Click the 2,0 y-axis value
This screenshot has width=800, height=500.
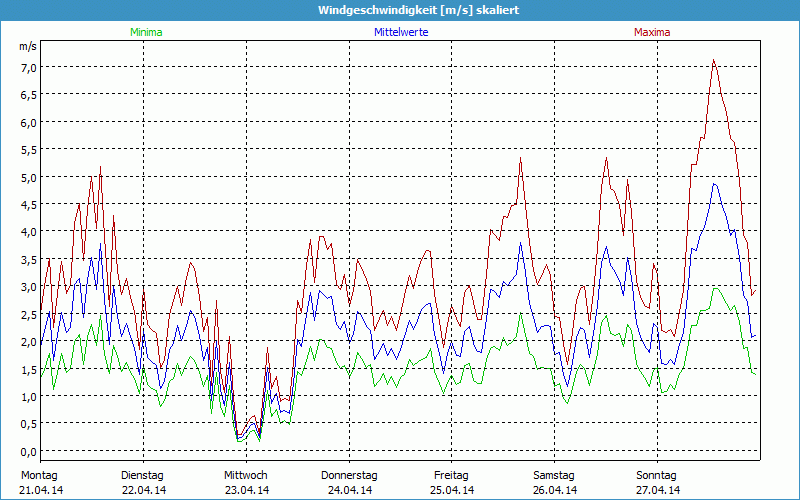(28, 342)
